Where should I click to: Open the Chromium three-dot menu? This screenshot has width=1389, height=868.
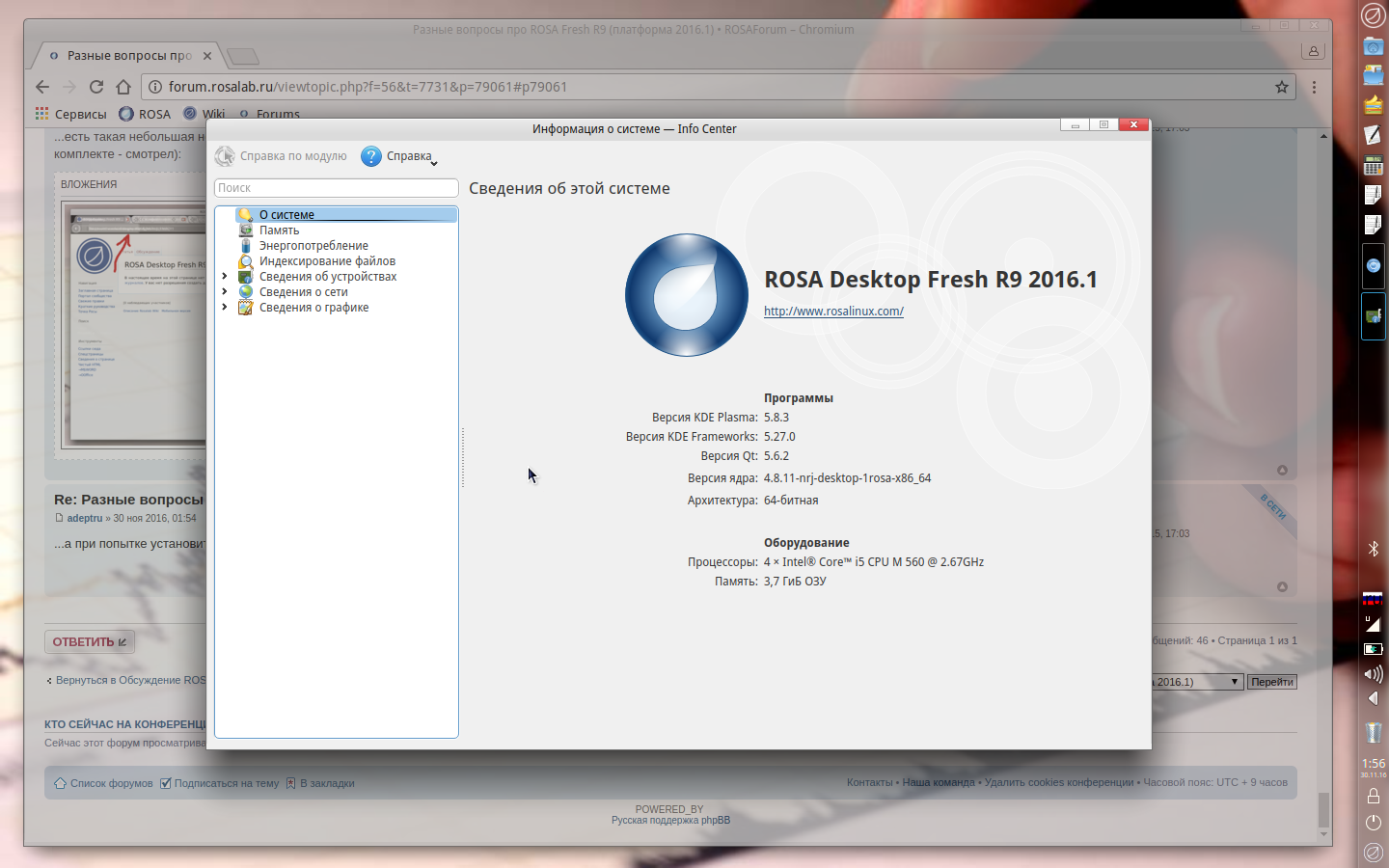tap(1314, 87)
